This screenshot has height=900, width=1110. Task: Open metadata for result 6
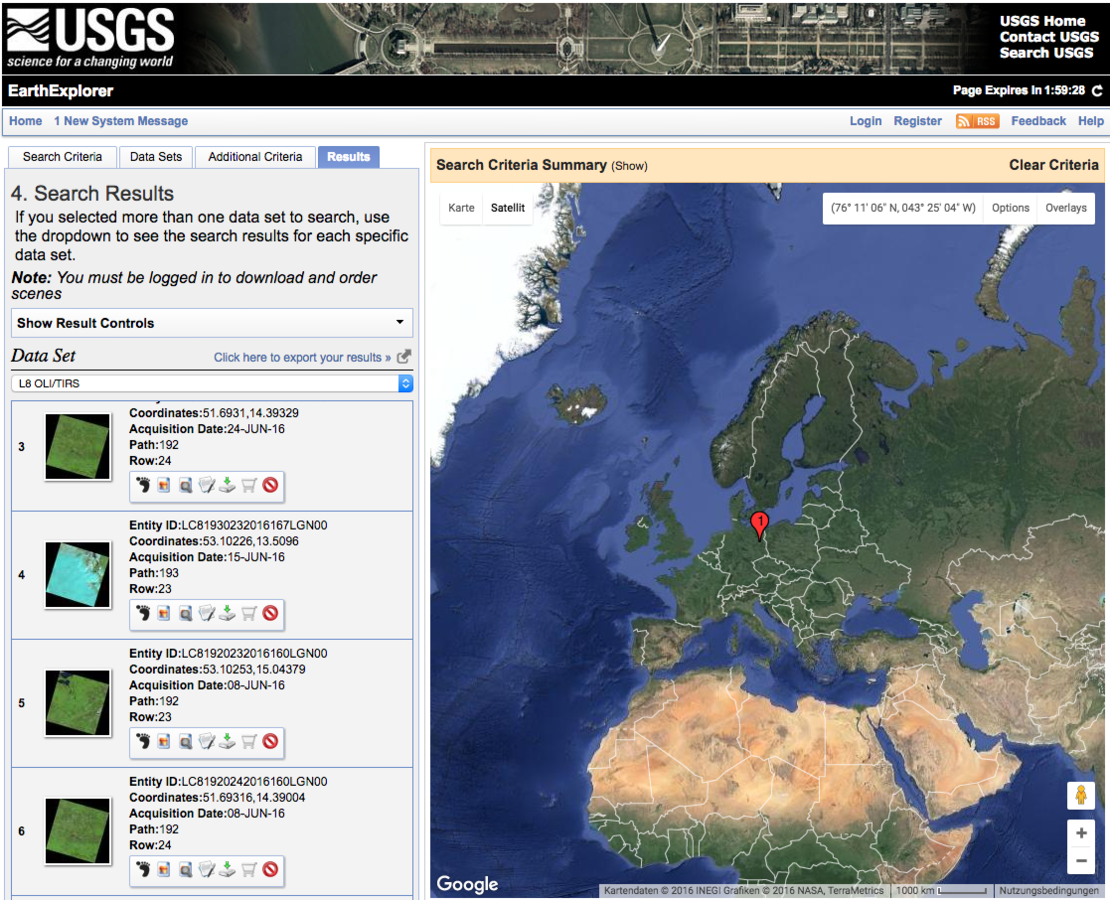pos(207,870)
